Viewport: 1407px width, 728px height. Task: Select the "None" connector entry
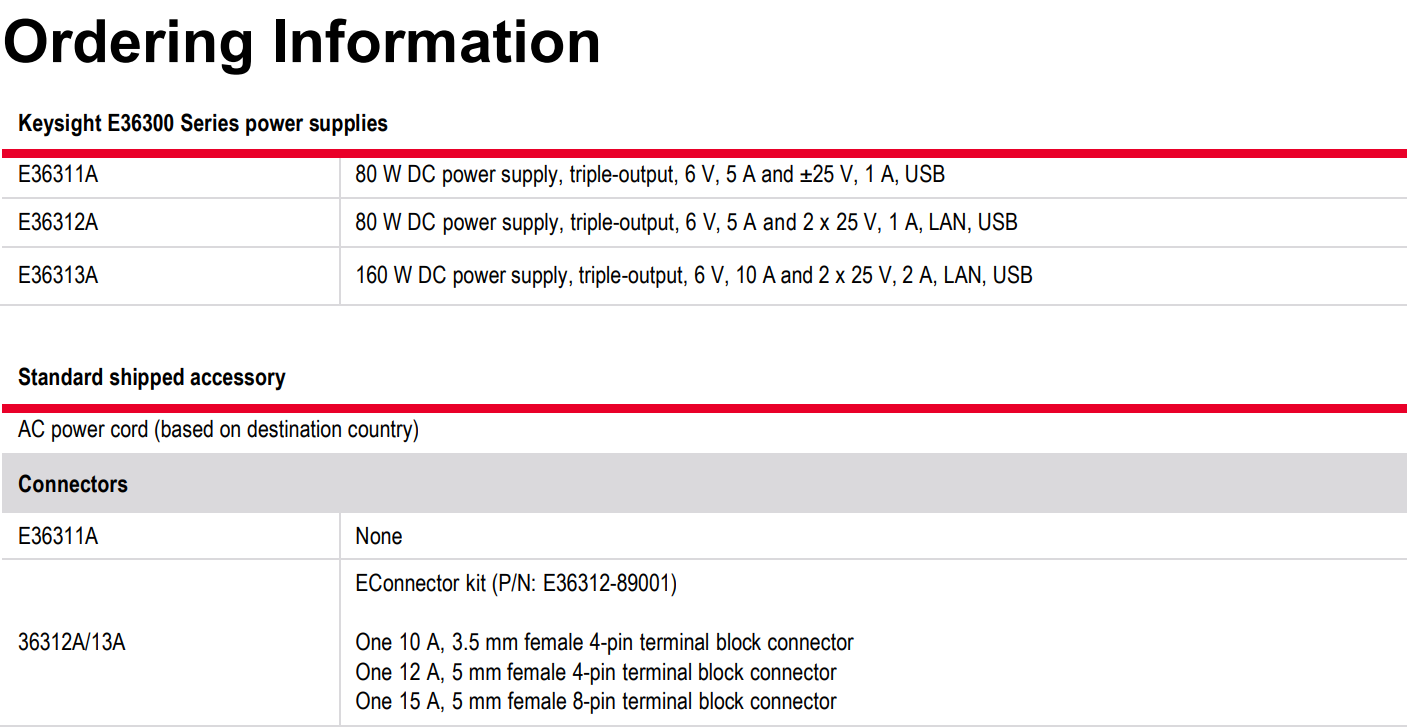[378, 537]
